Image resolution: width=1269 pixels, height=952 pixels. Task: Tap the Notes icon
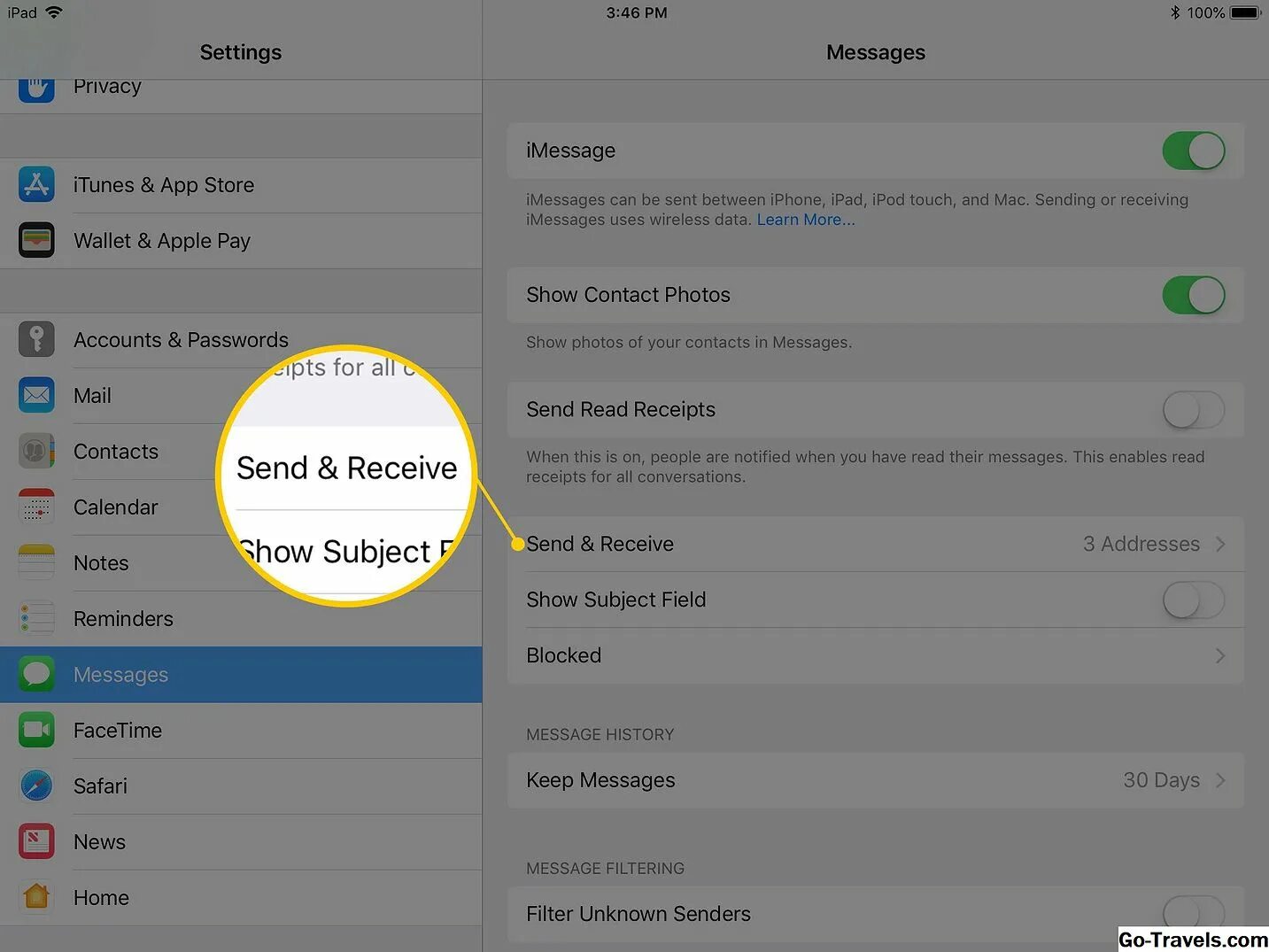(36, 562)
